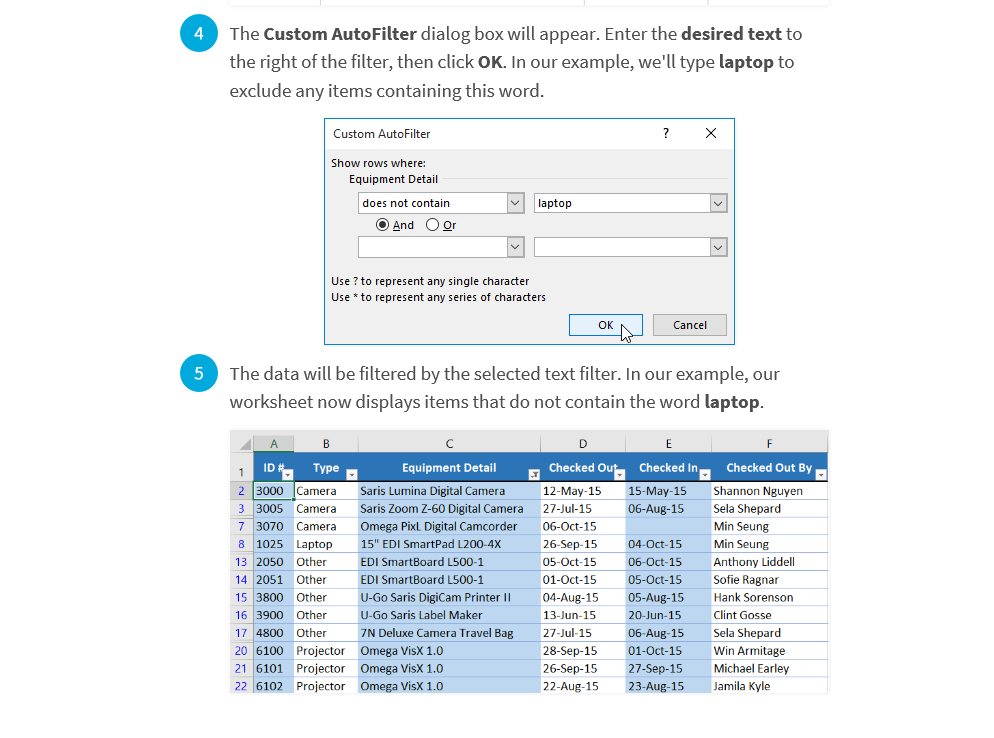Click cell 'Saris Zoom Z-60 Digital Camera'
This screenshot has width=994, height=738.
(x=449, y=508)
